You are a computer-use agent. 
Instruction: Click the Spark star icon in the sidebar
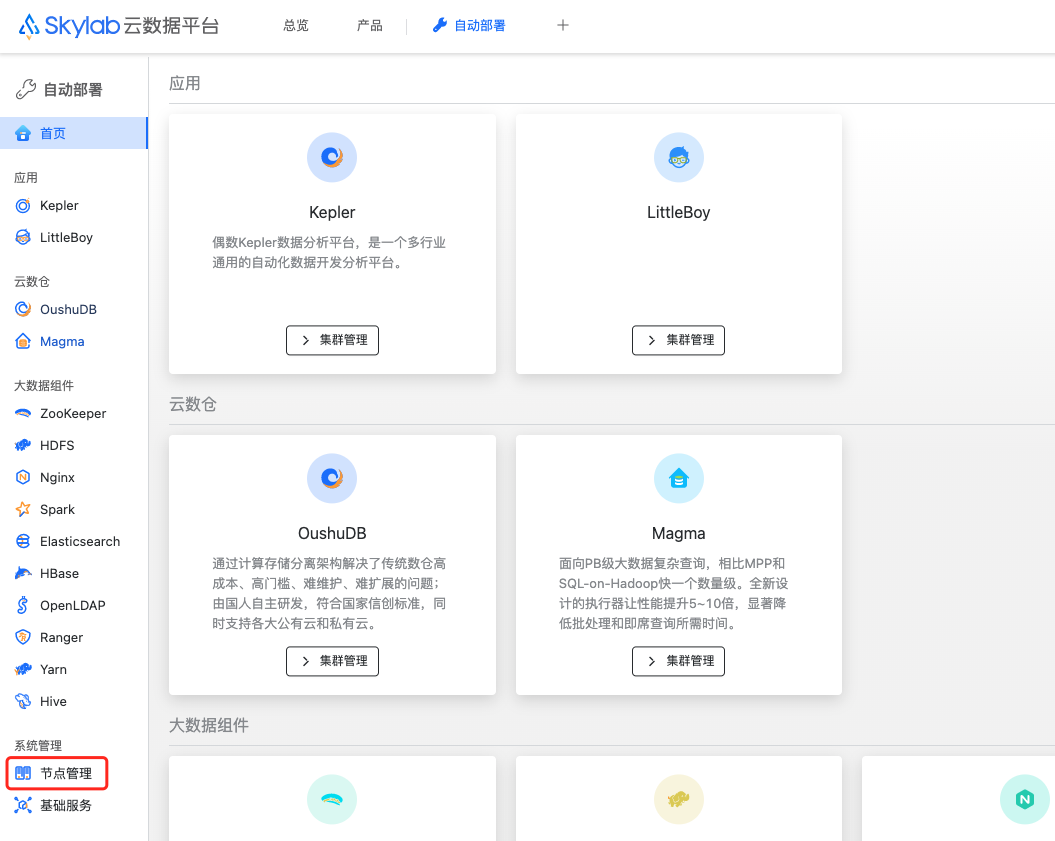click(23, 509)
